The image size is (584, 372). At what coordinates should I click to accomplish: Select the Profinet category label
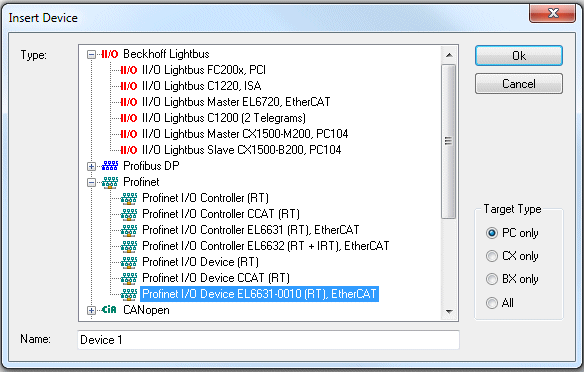[141, 182]
